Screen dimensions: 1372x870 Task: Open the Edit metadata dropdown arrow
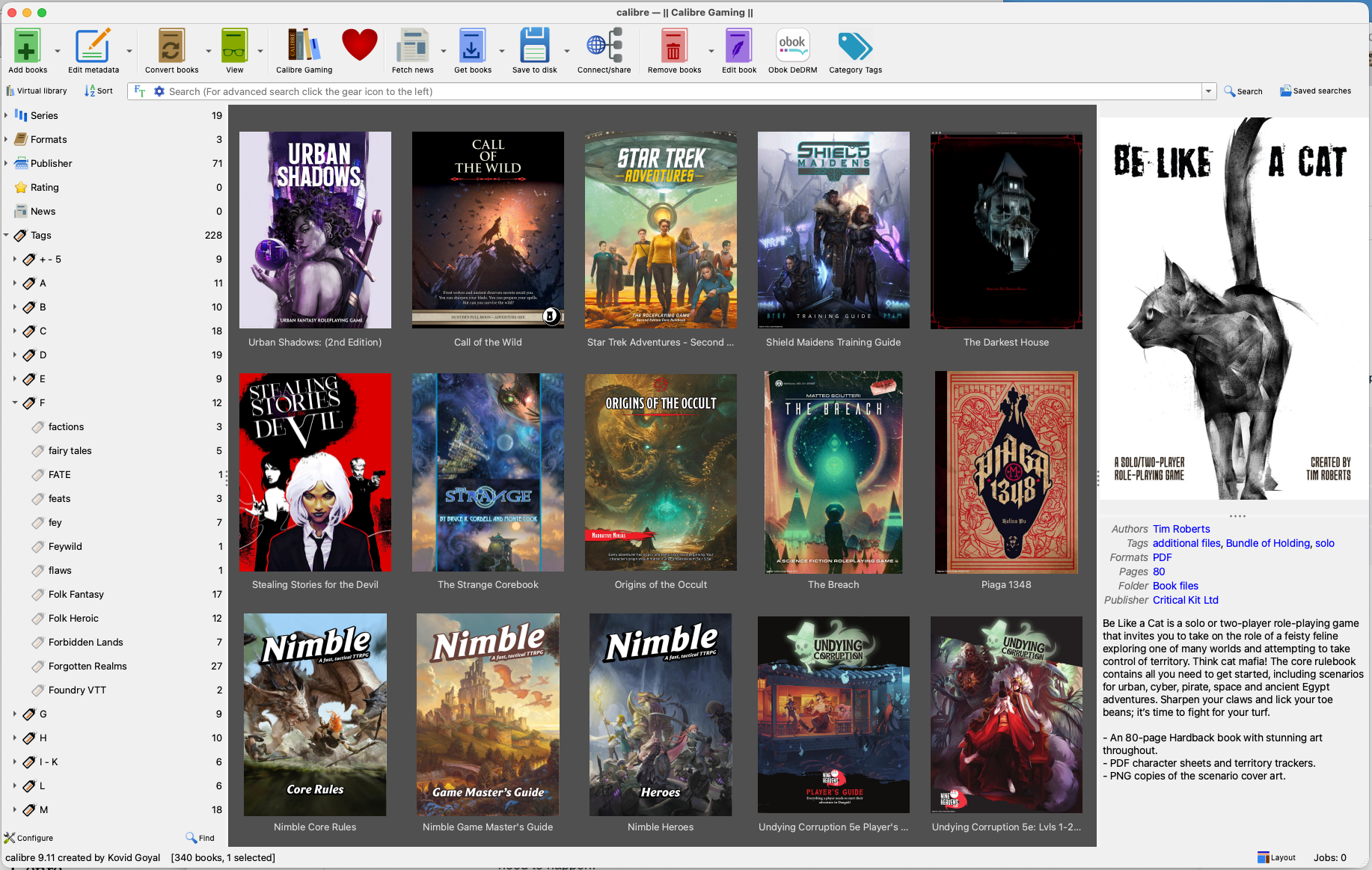[x=129, y=51]
